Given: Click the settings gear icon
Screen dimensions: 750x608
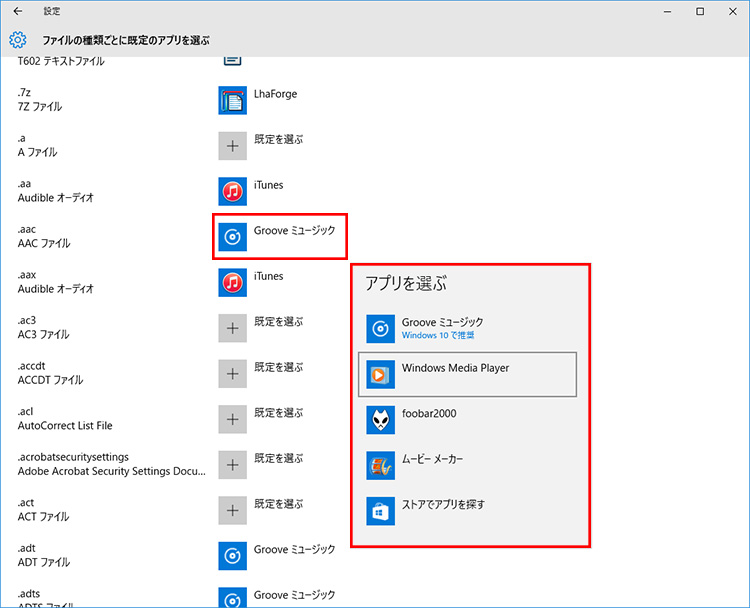Looking at the screenshot, I should click(18, 40).
